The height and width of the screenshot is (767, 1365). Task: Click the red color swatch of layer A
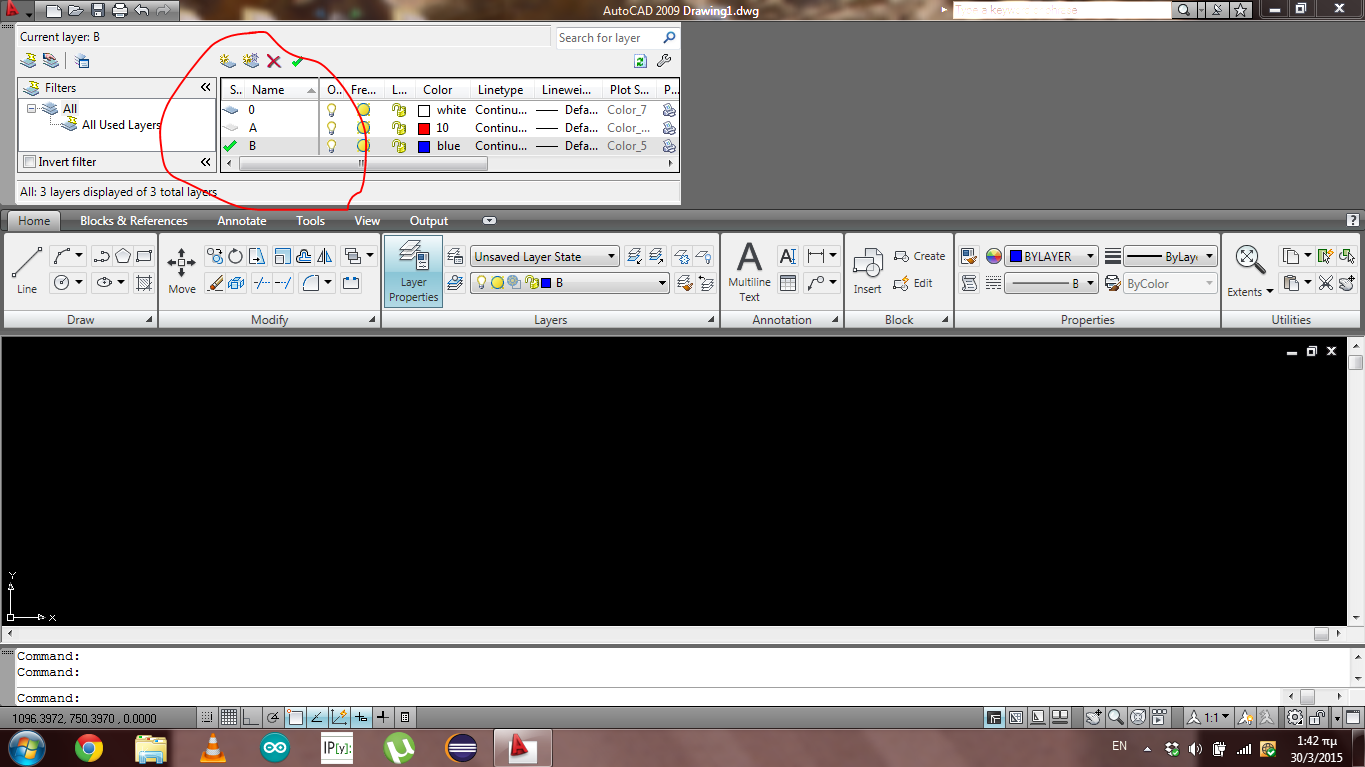[x=424, y=129]
